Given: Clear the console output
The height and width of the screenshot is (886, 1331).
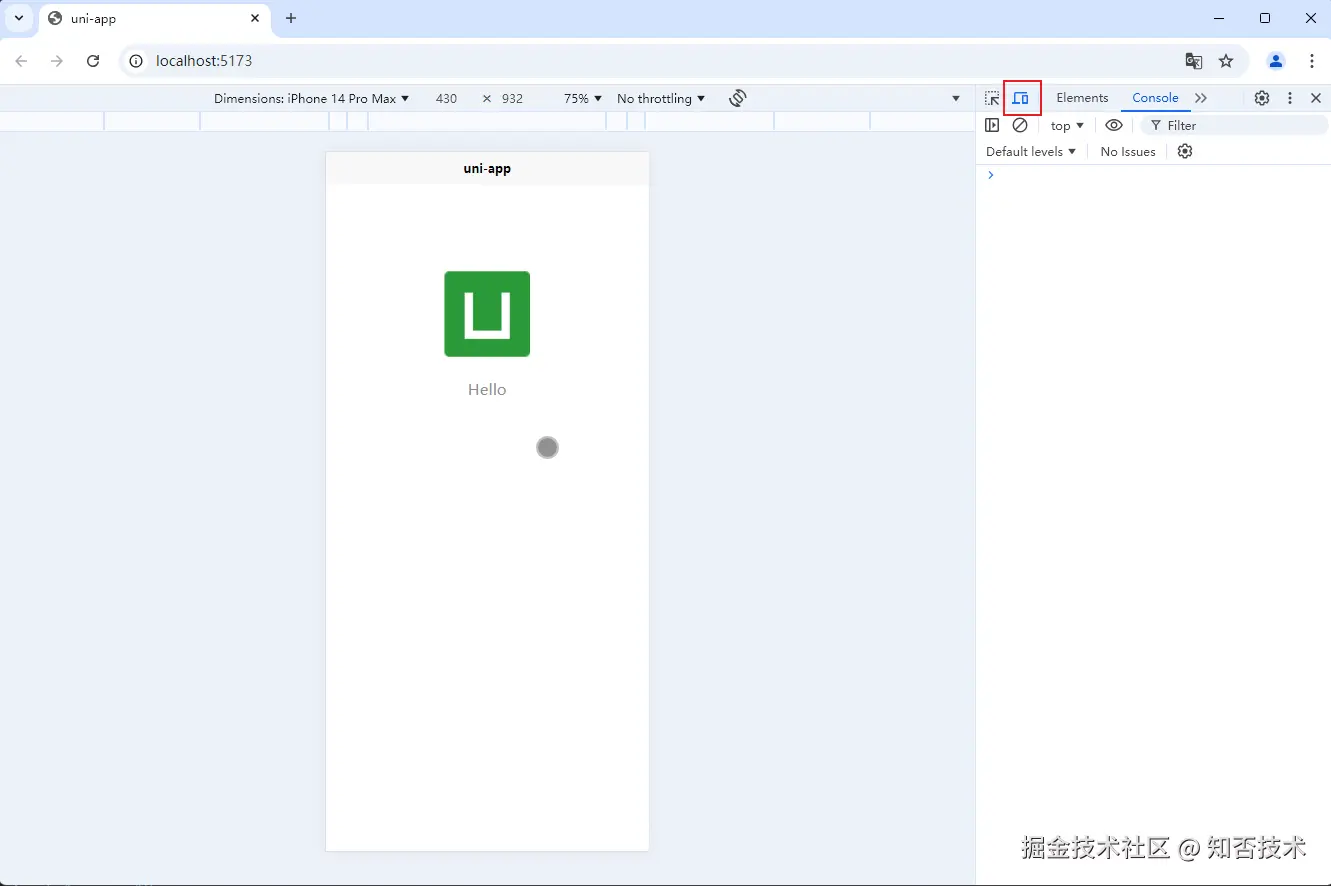Looking at the screenshot, I should click(1020, 125).
